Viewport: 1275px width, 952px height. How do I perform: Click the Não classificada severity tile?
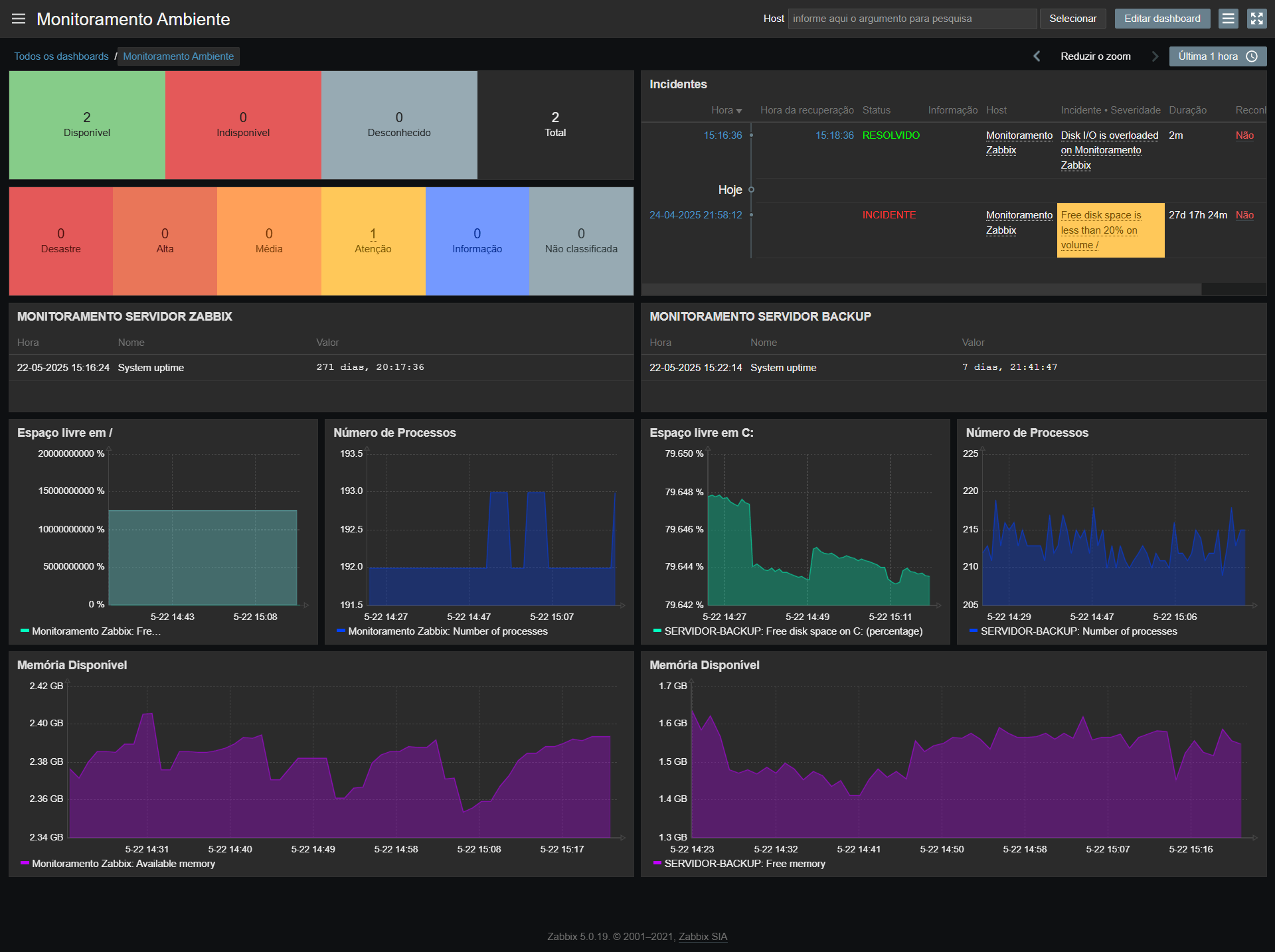pyautogui.click(x=581, y=241)
